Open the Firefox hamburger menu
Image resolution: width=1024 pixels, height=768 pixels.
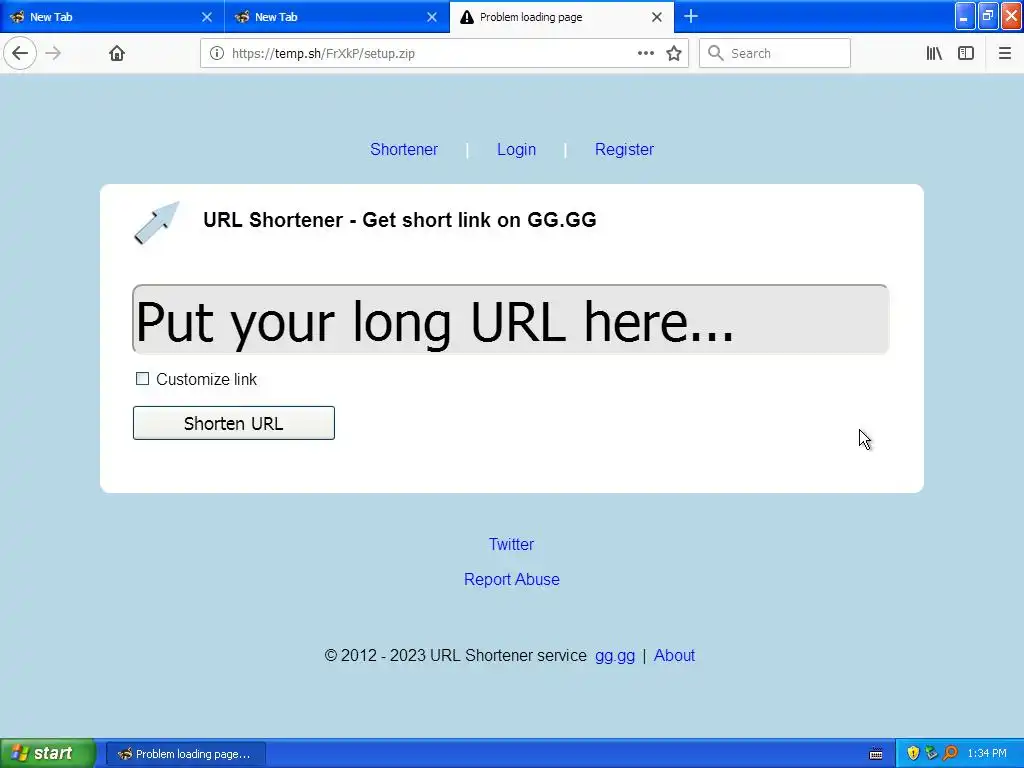click(1004, 54)
